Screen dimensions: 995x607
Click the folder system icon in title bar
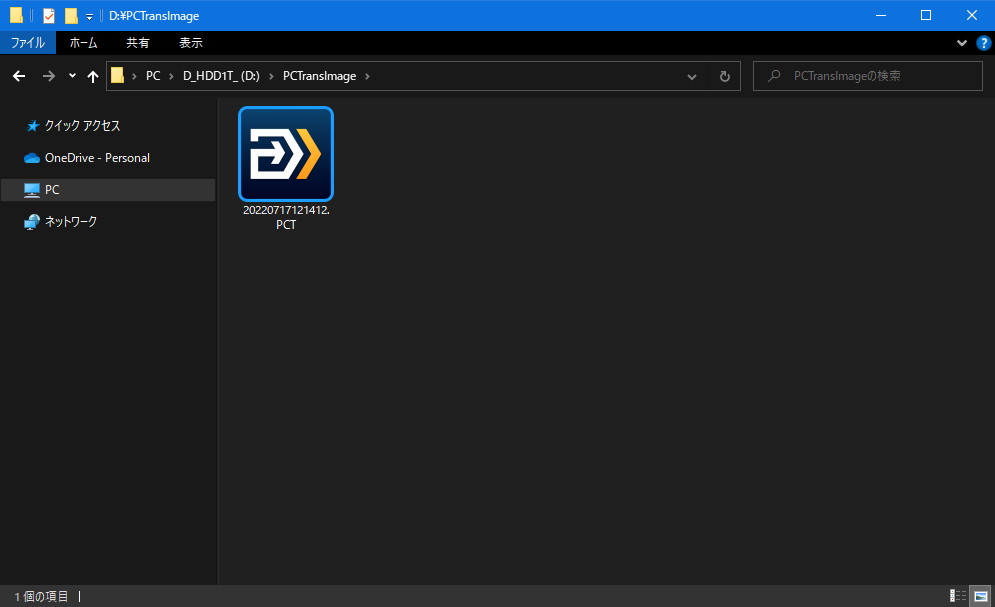pos(16,15)
